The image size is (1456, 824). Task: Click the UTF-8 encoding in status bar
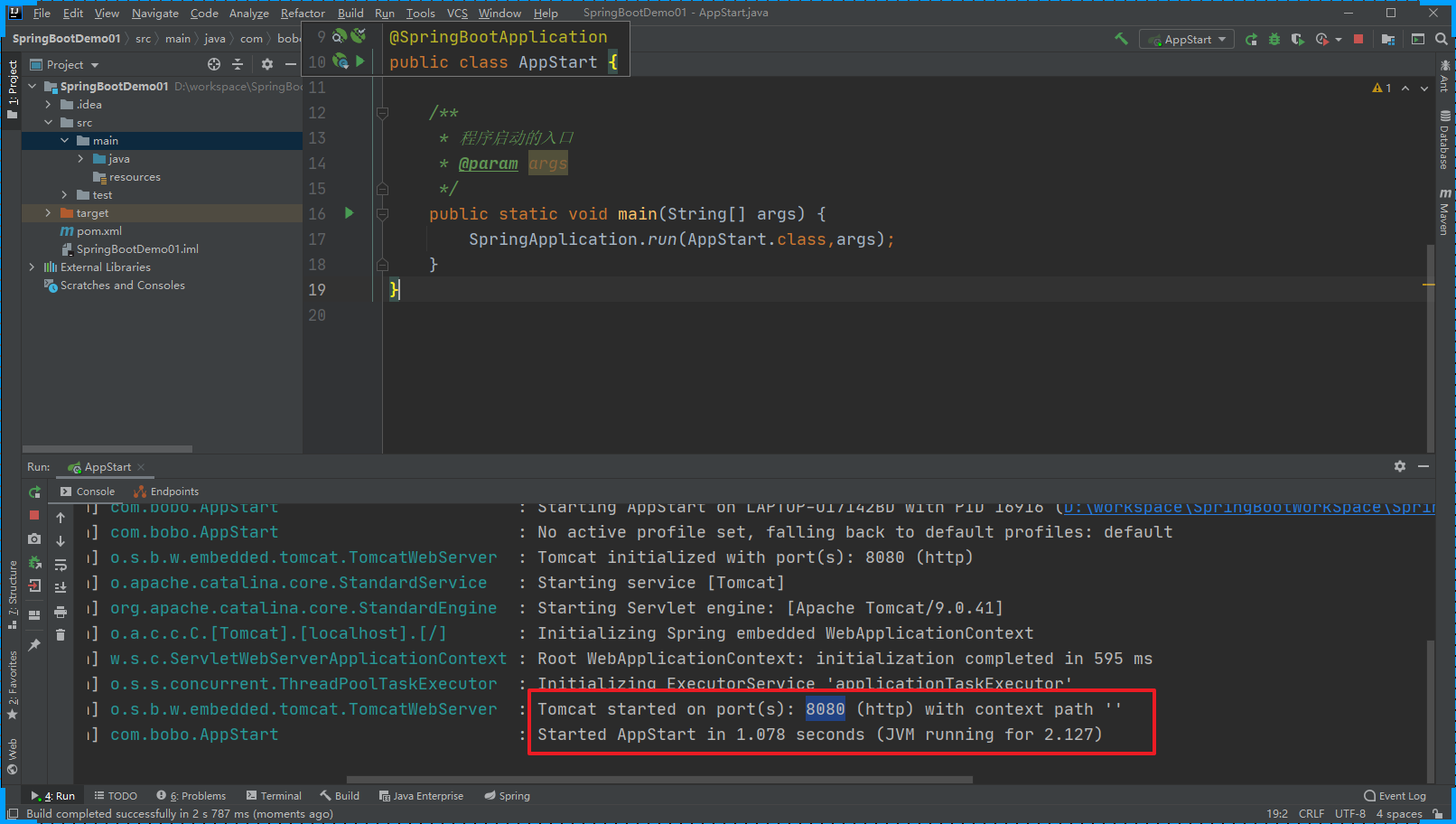point(1350,814)
